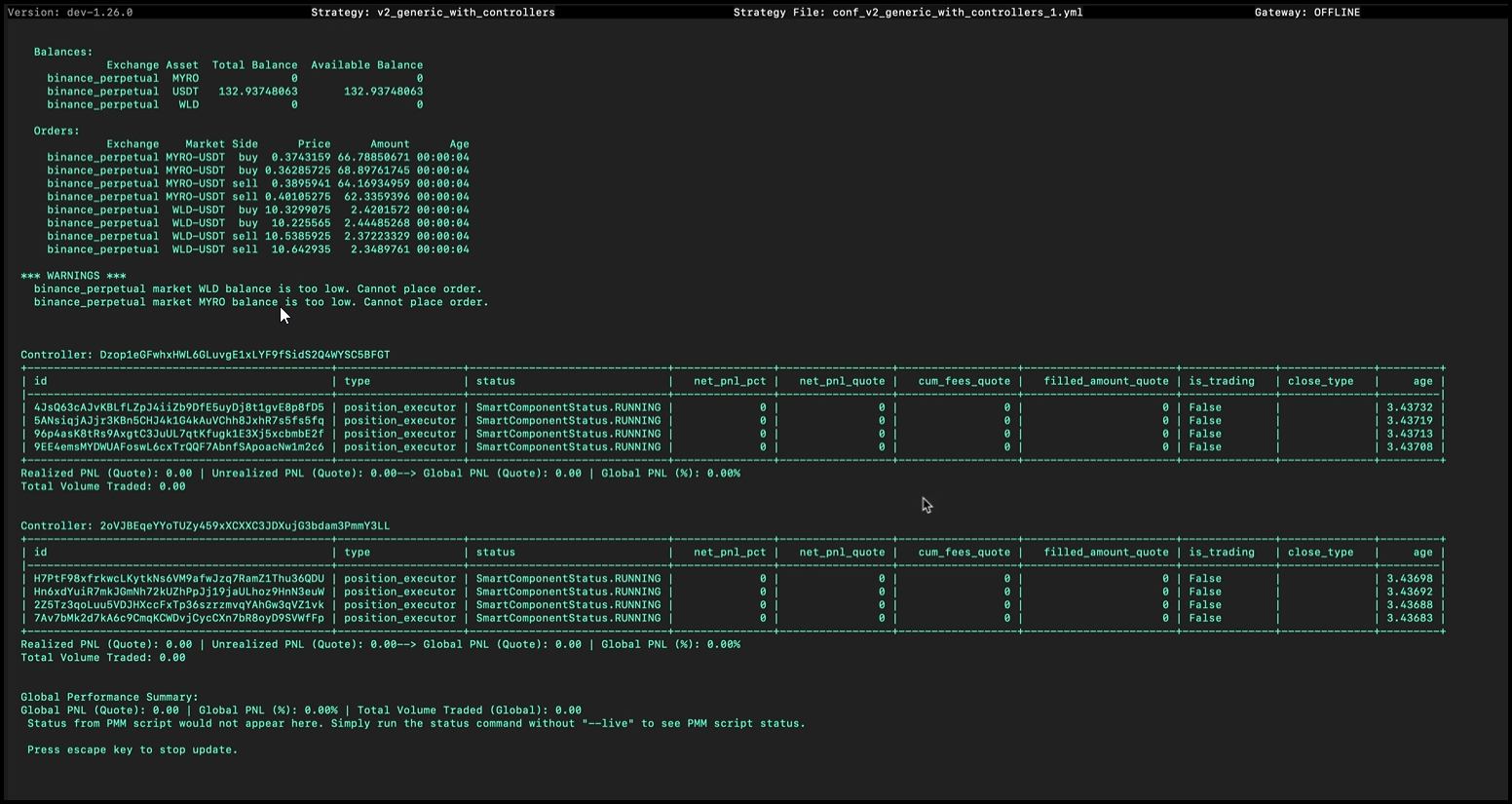Toggle is_trading for executor 7Av7bMk2d7kA6c9CmqKCWDvjCycCXn7bR8oyD9SVWfFp
Viewport: 1512px width, 804px height.
click(1205, 618)
